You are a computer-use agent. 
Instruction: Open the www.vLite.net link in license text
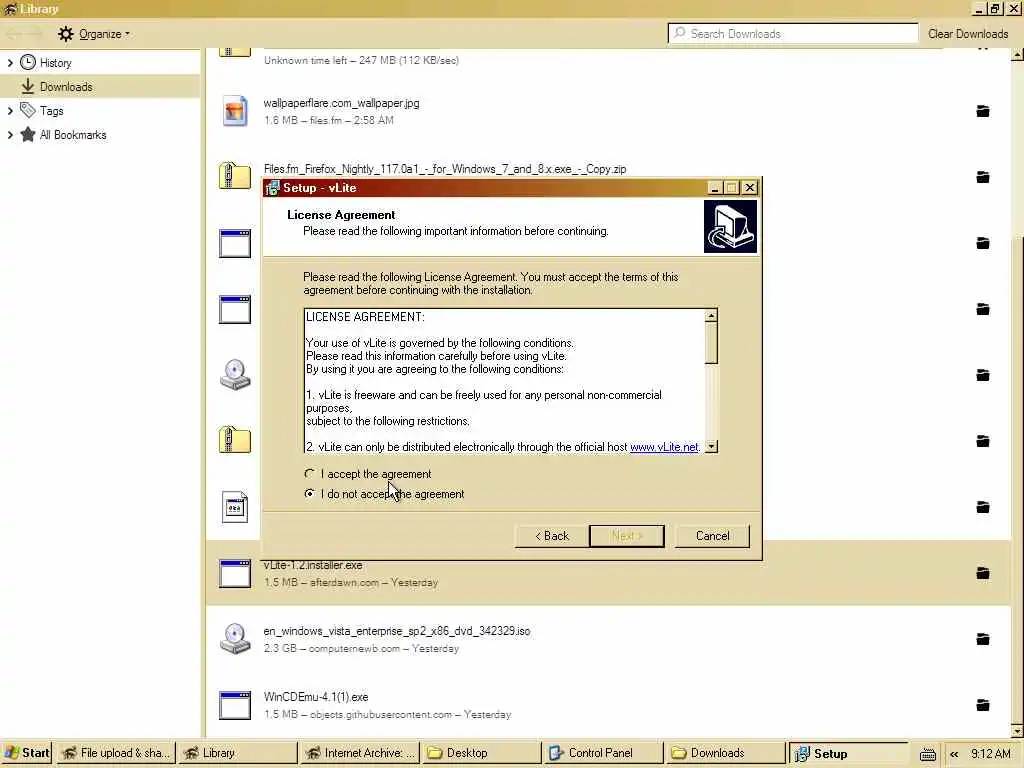664,447
